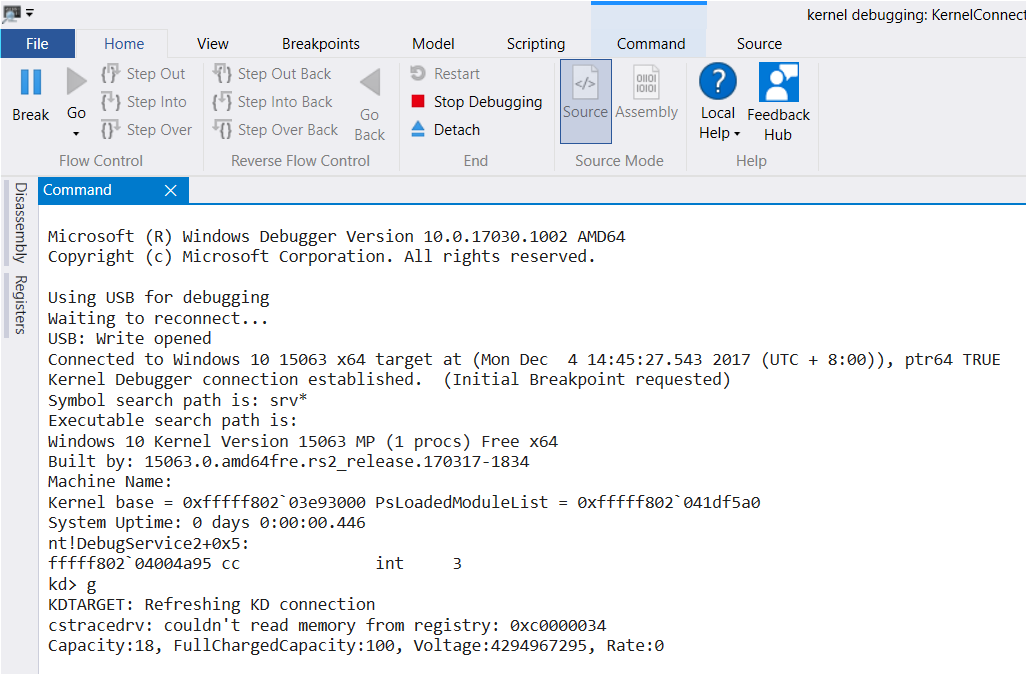Click the Step Over label
Screen dimensions: 1026x674
point(159,130)
